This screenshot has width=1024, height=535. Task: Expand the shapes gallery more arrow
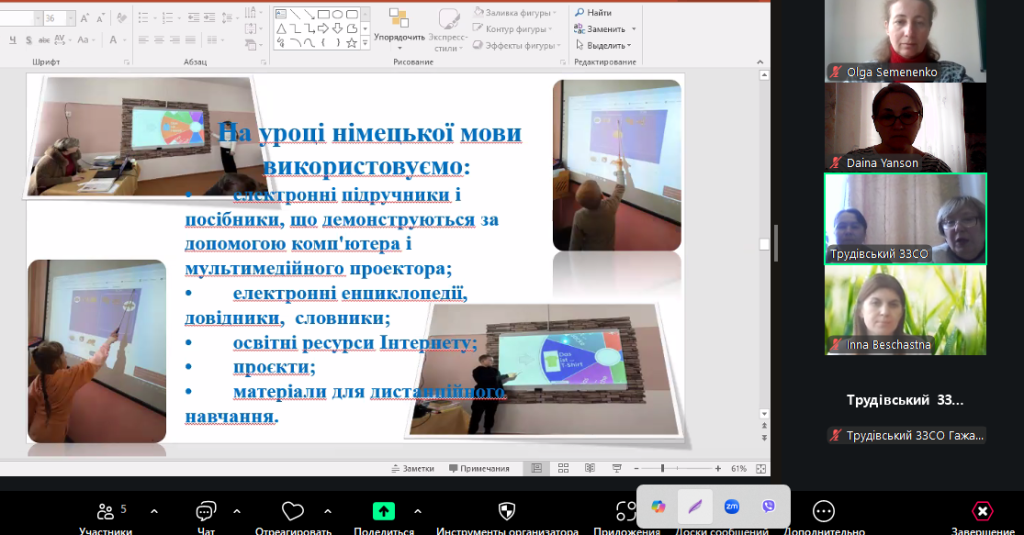click(365, 44)
